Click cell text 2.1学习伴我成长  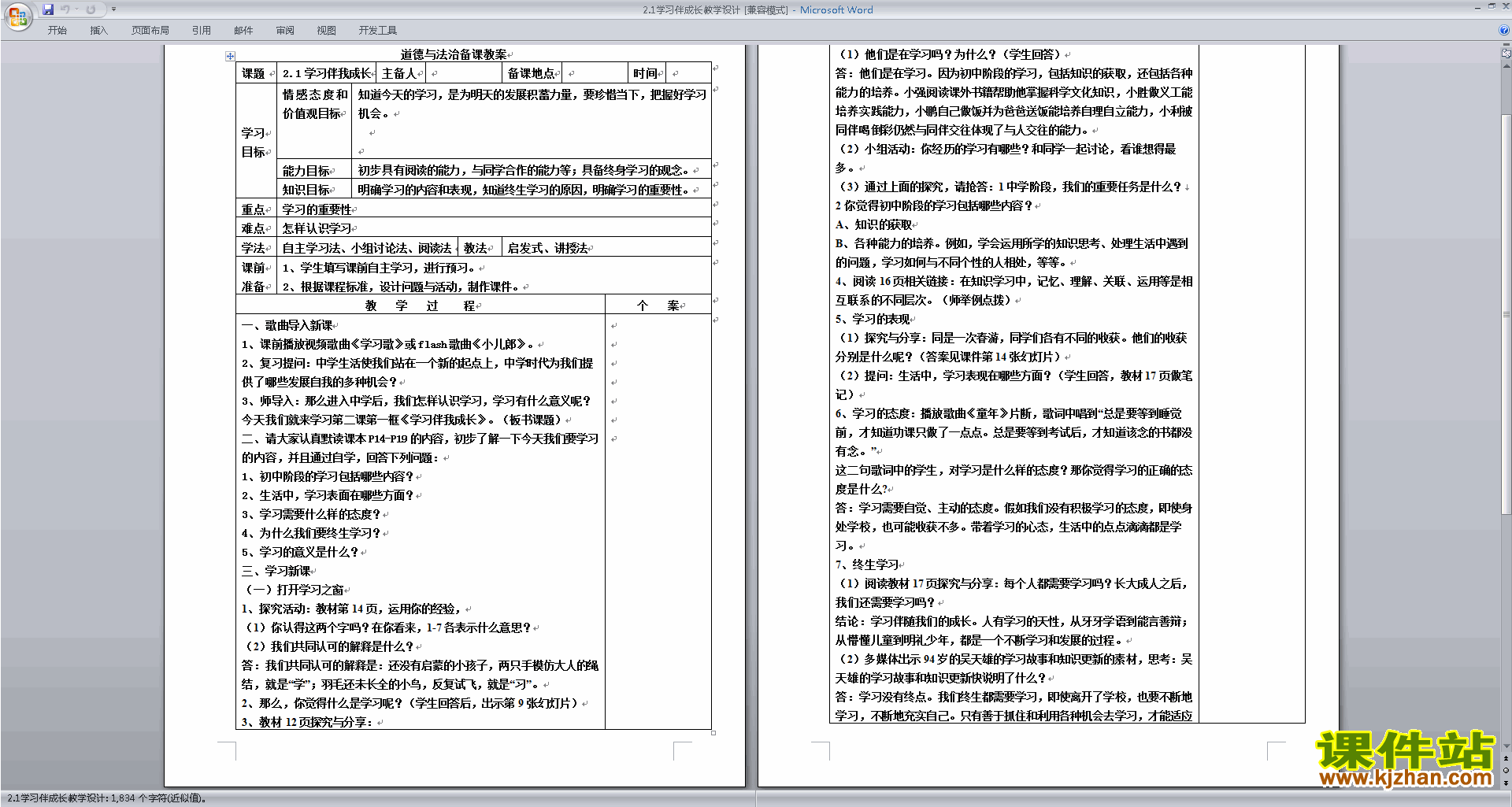coord(327,73)
